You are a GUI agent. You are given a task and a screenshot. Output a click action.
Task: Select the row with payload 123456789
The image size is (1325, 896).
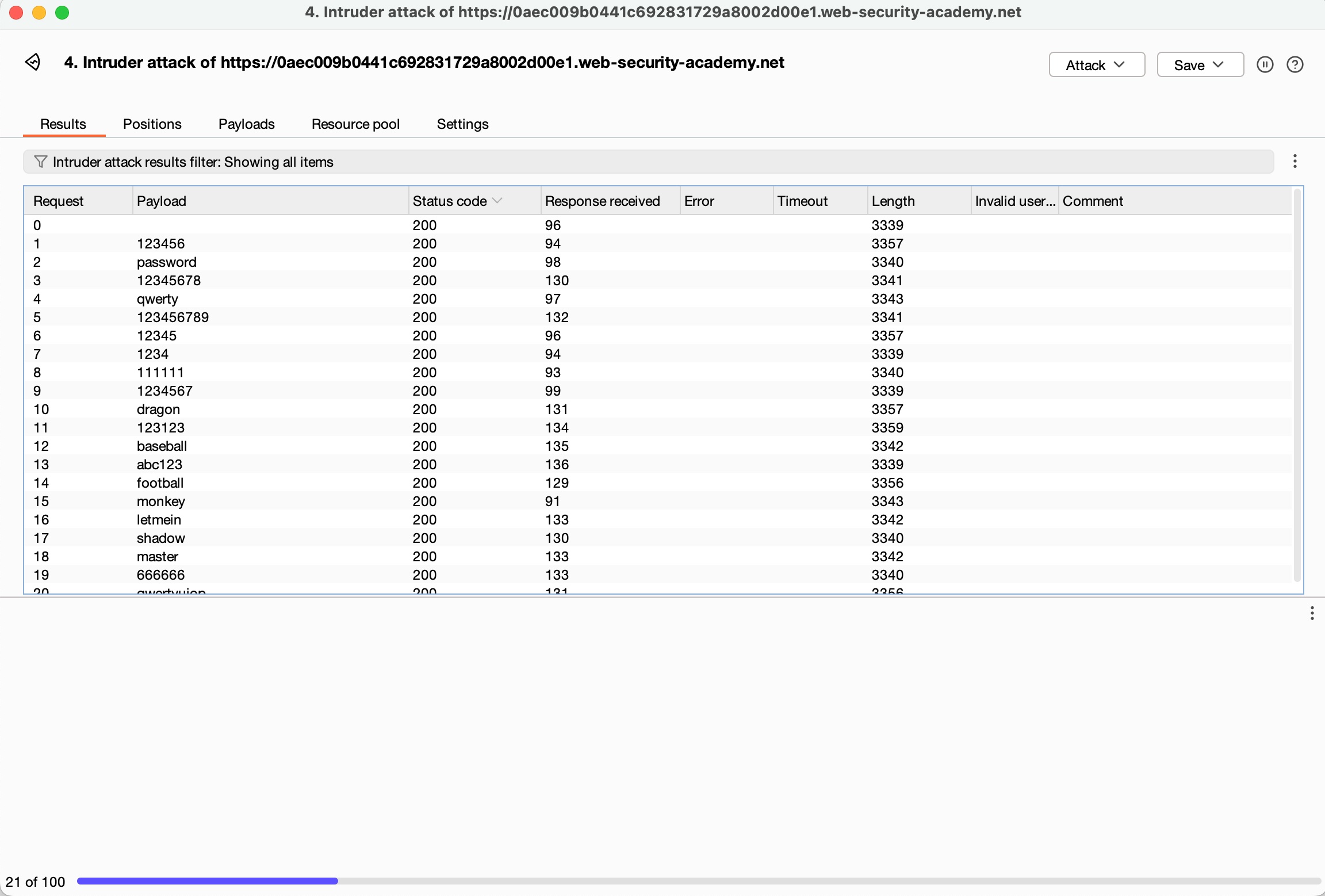[x=658, y=317]
